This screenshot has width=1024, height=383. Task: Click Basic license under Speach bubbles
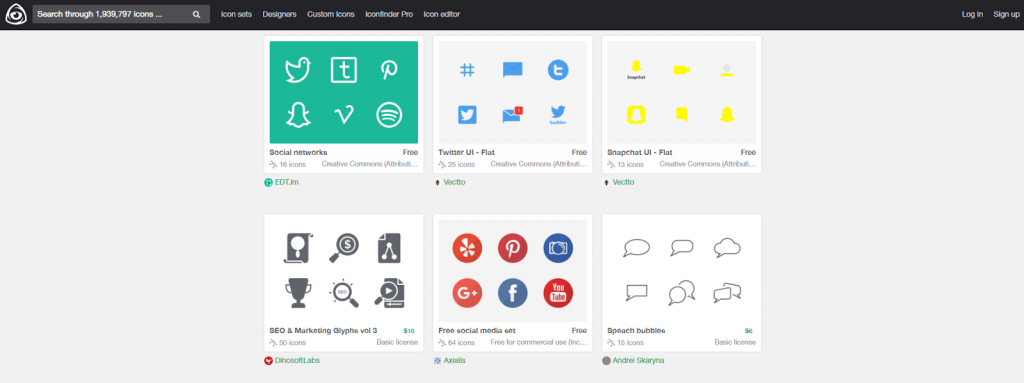(x=735, y=342)
